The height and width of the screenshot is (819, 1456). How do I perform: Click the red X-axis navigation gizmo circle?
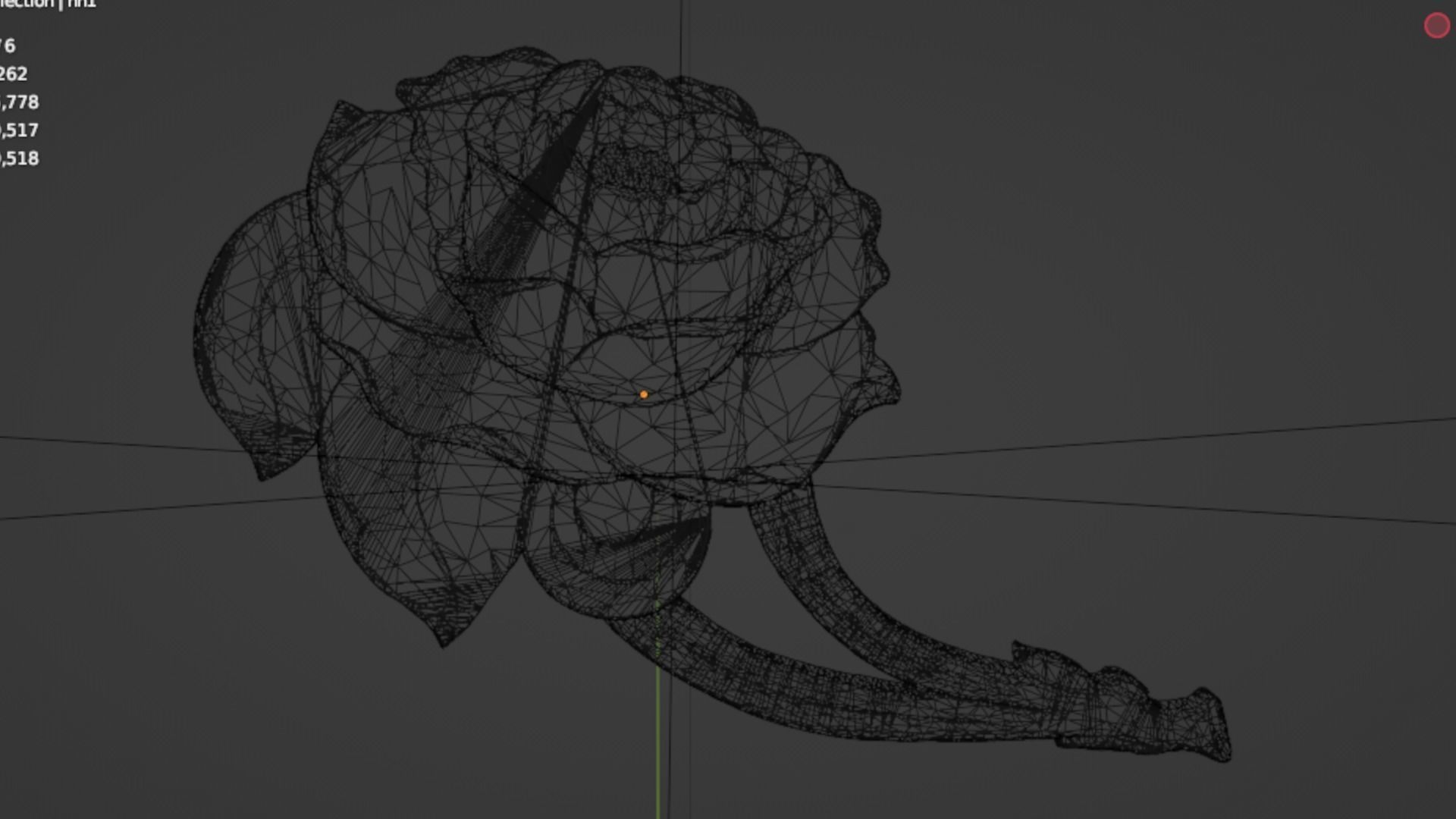click(x=1436, y=26)
